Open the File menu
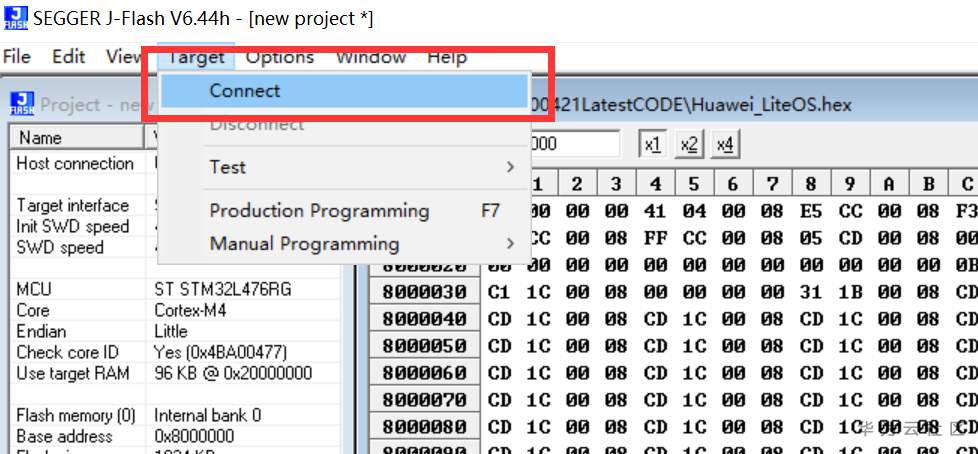 pos(17,57)
